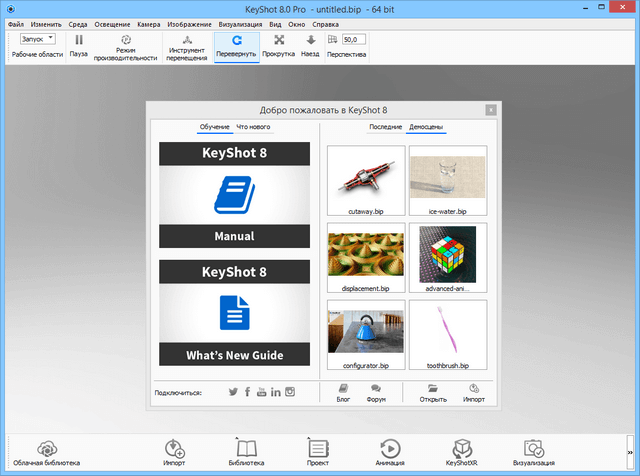Open the Форум link
Screen dimensions: 640x476
coord(376,392)
